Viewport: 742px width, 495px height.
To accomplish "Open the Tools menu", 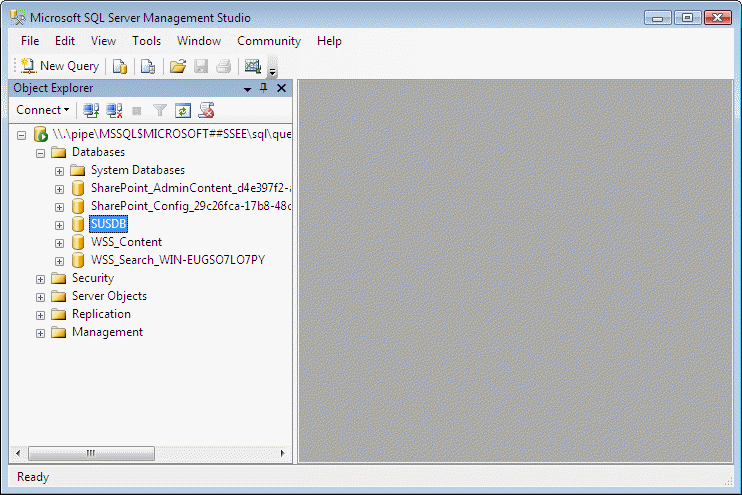I will click(146, 41).
